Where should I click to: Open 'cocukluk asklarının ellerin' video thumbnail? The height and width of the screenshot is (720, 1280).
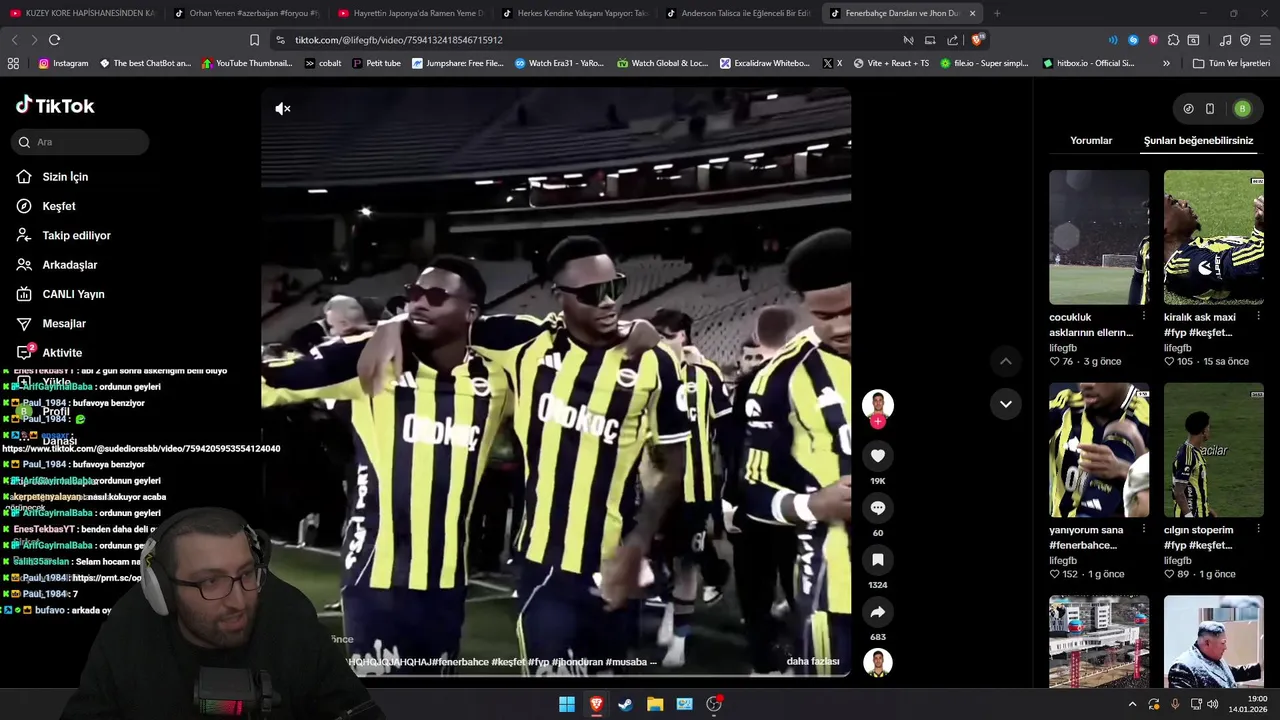point(1099,237)
